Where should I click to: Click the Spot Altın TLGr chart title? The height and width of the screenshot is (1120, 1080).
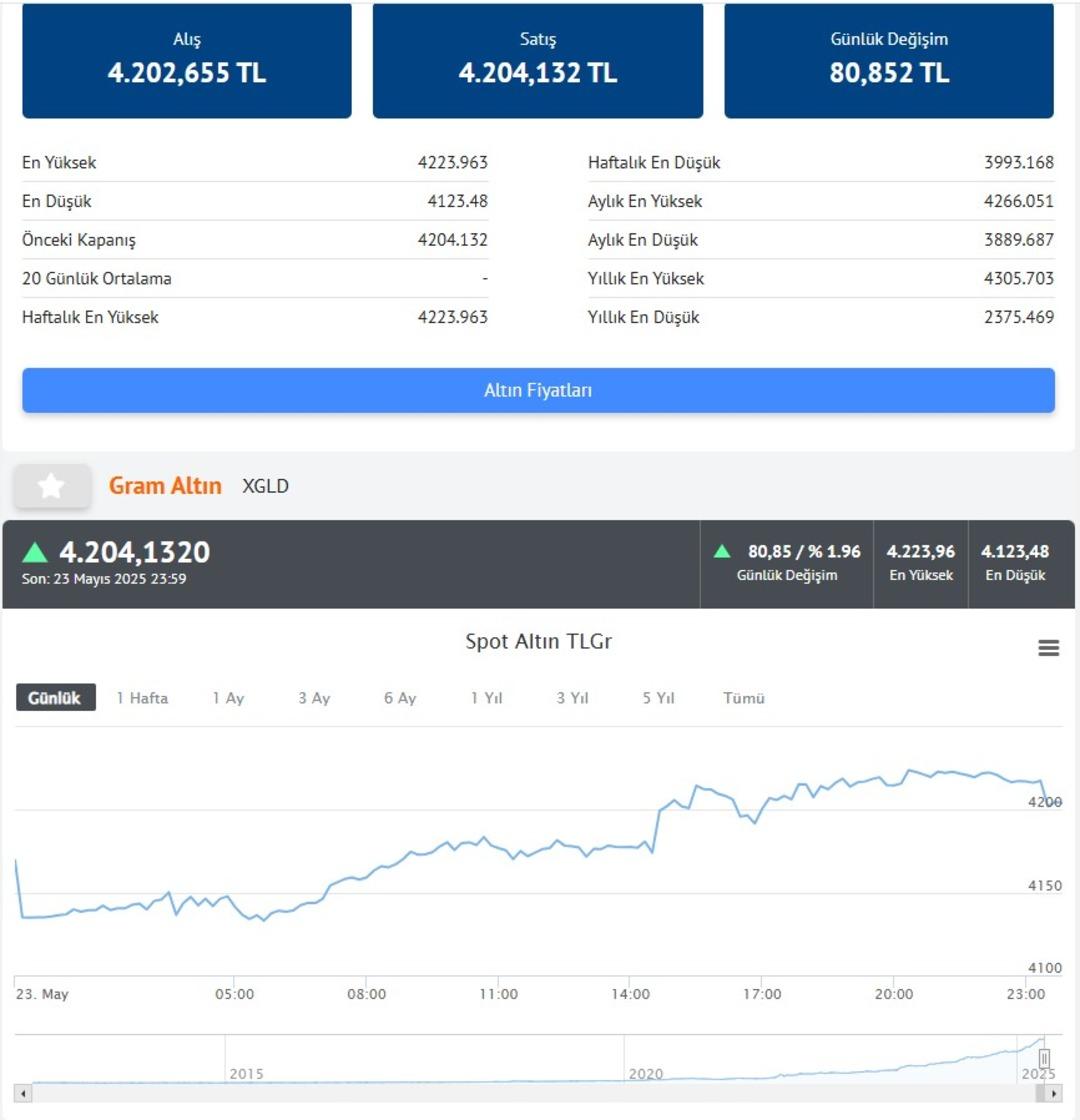pos(539,641)
